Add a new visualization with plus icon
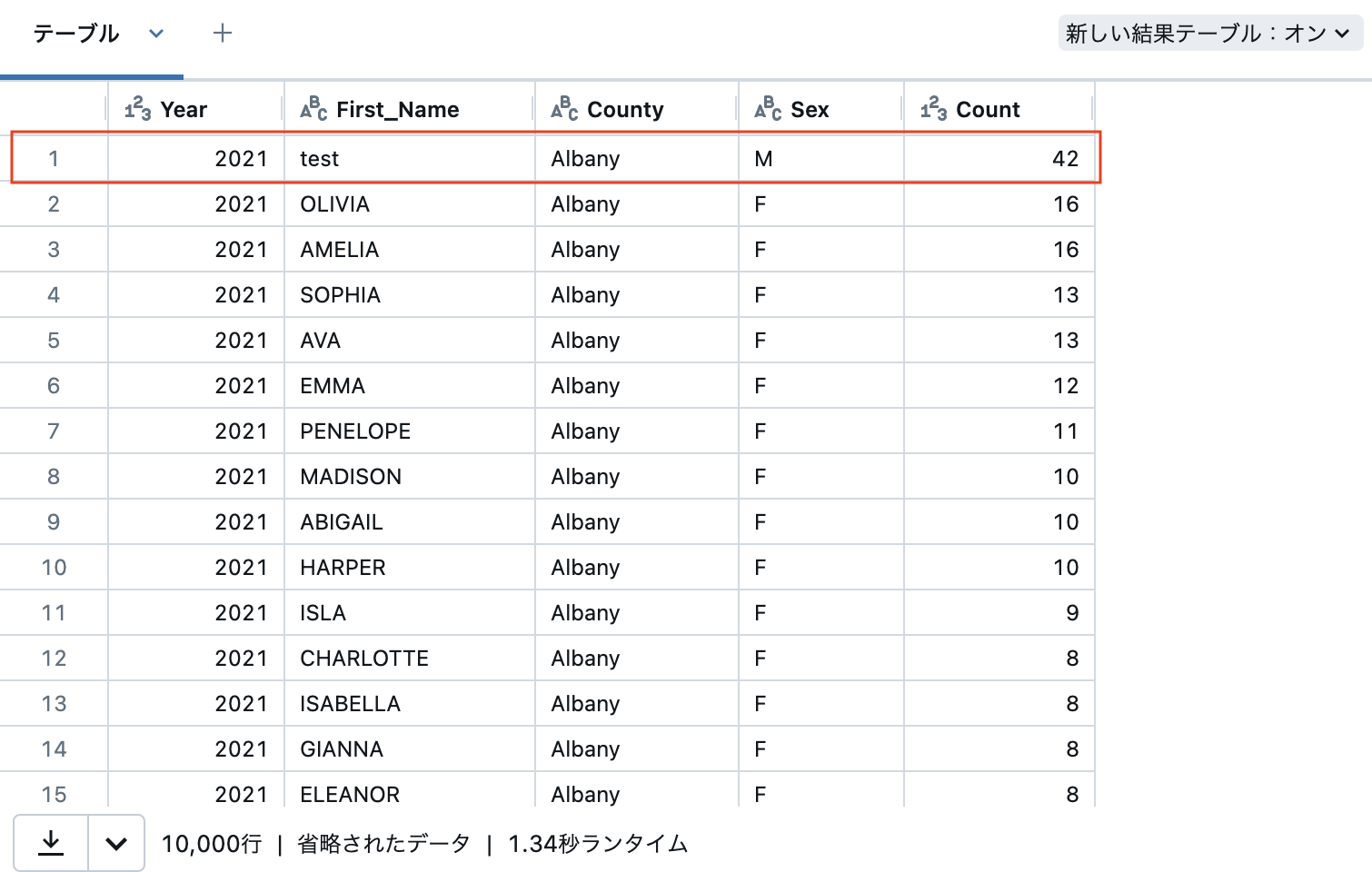Image resolution: width=1372 pixels, height=872 pixels. tap(223, 34)
